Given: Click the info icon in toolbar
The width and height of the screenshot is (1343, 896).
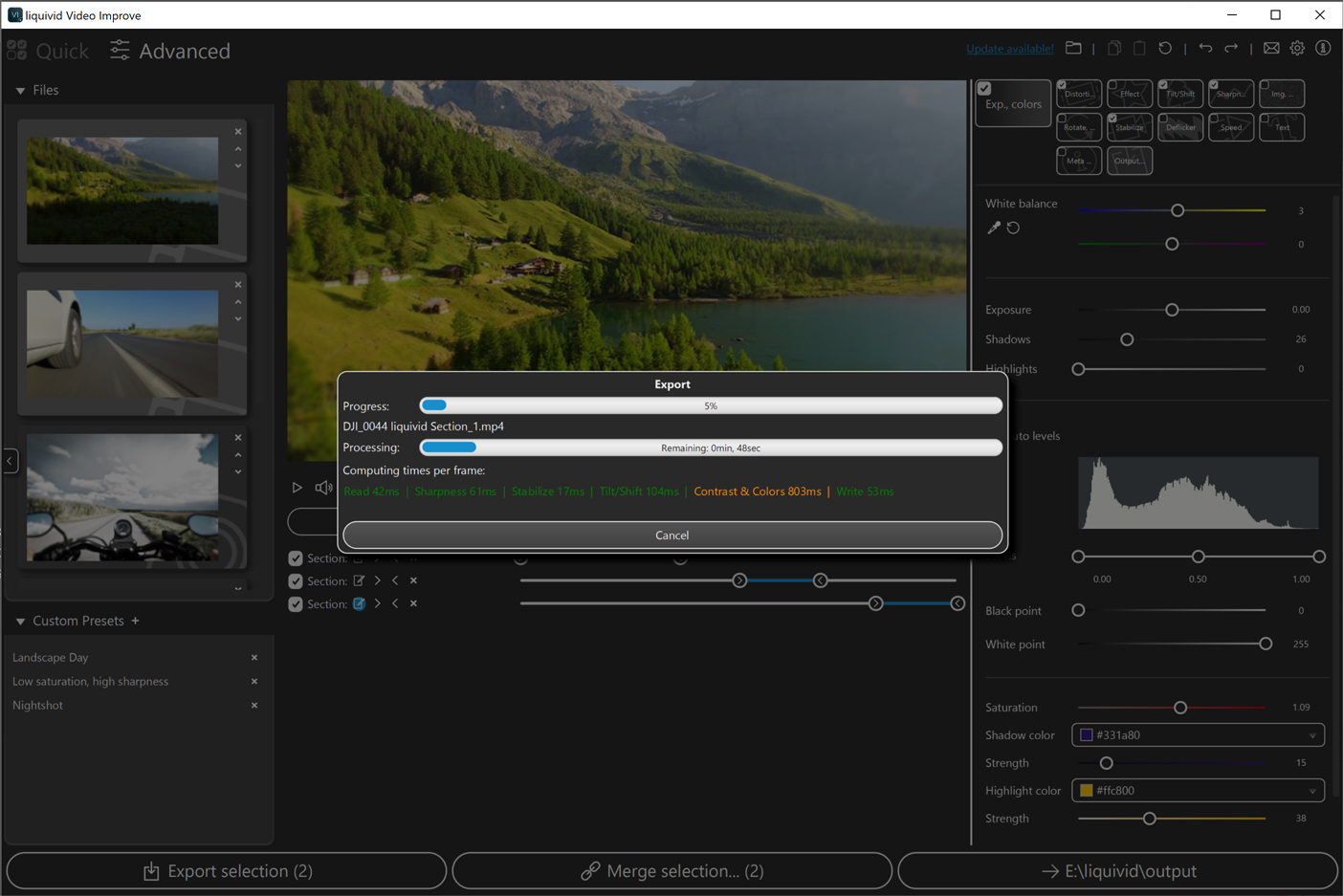Looking at the screenshot, I should (x=1322, y=47).
